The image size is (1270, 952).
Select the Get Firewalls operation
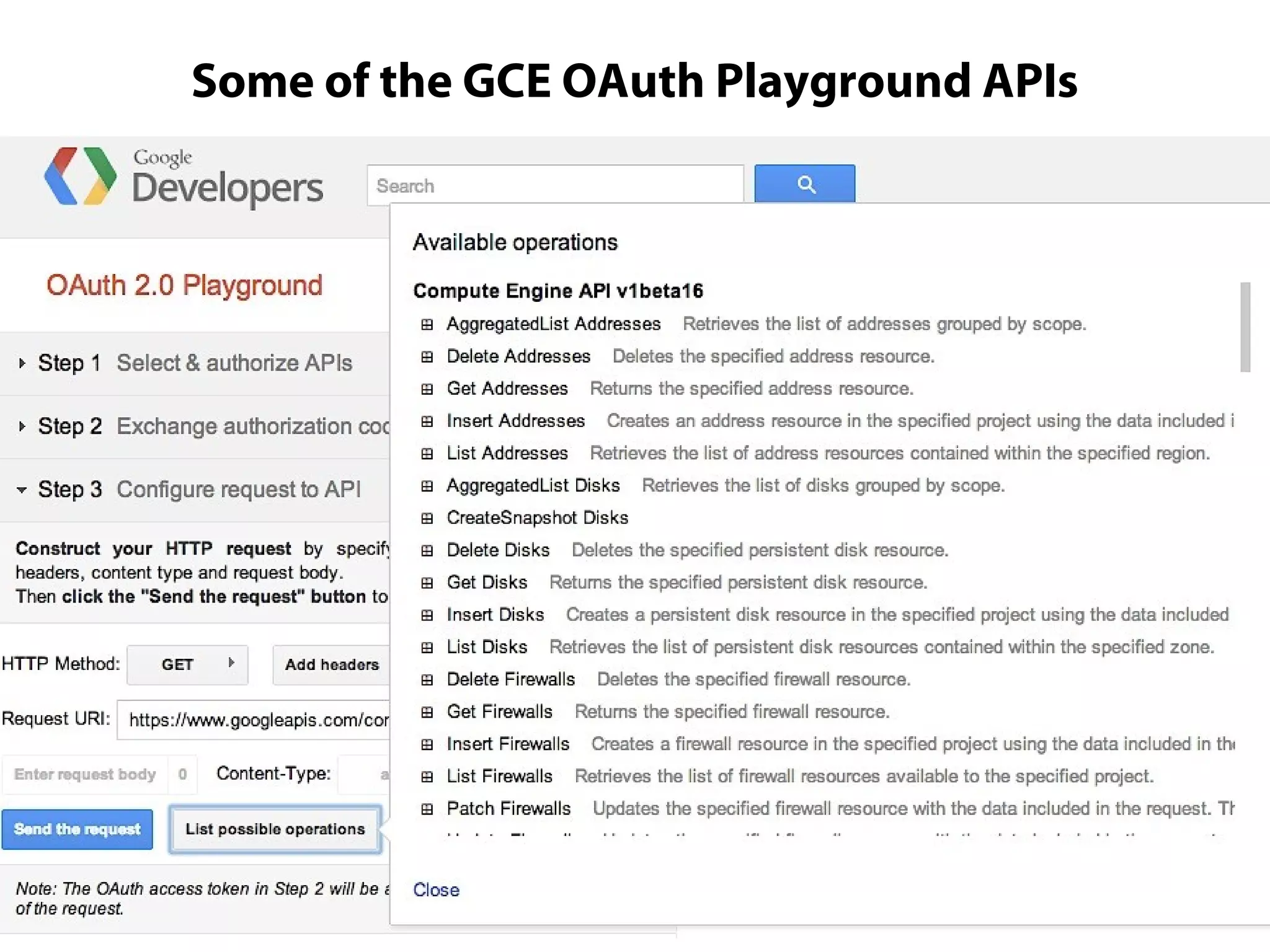[499, 712]
